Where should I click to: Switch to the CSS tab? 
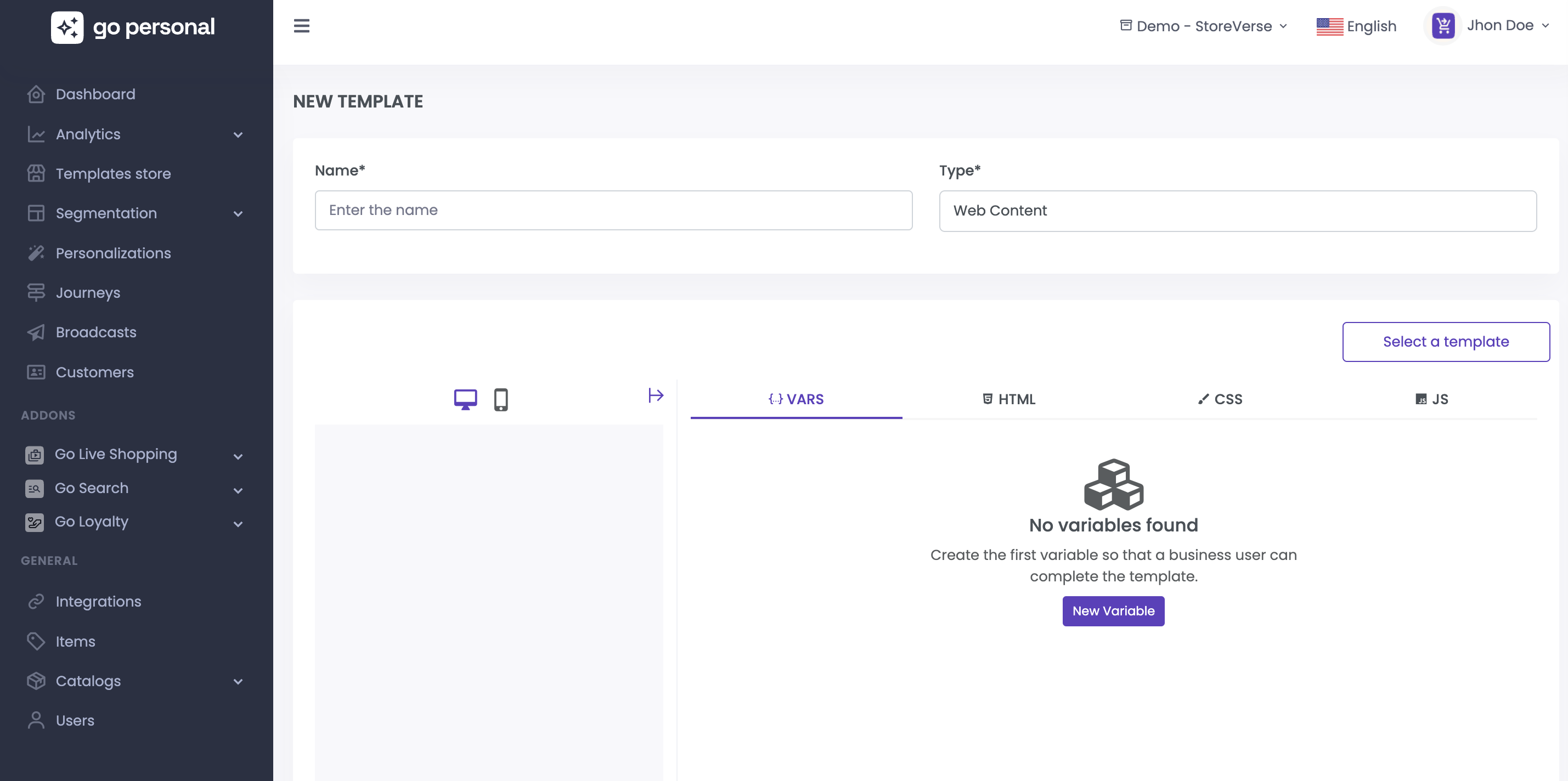tap(1220, 399)
